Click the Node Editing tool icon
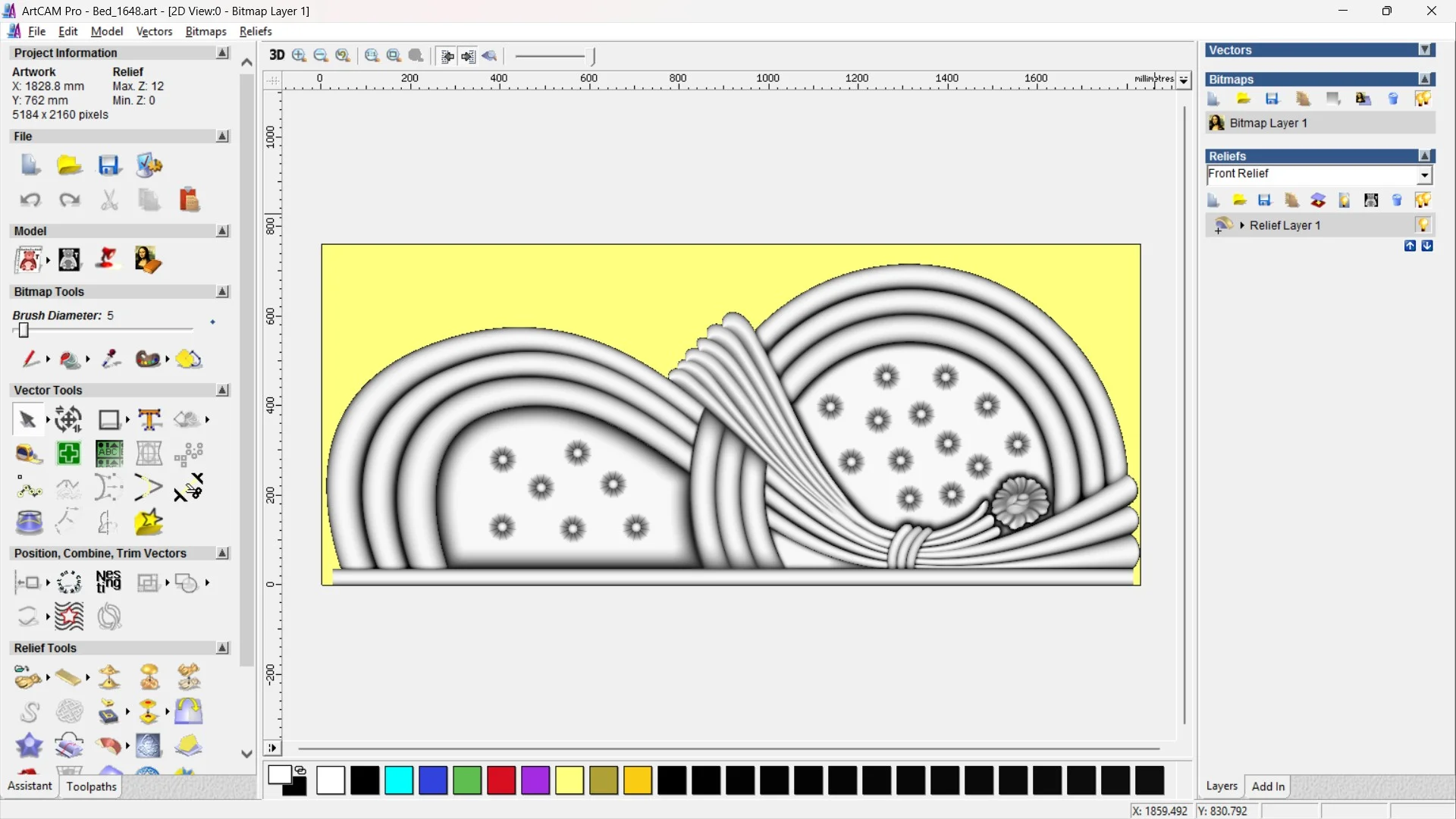1456x819 pixels. coord(29,488)
